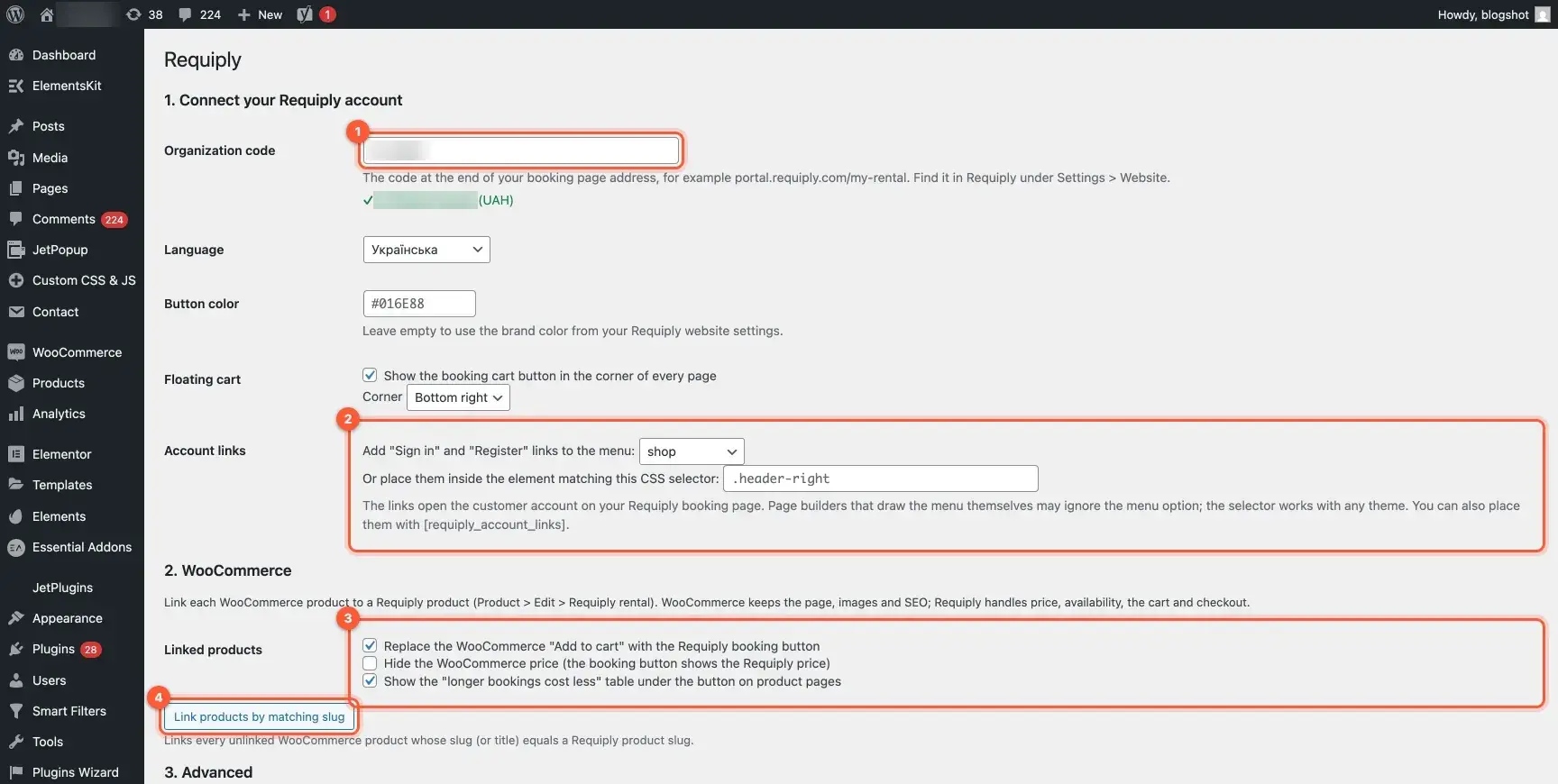Click Link products by matching slug button
Image resolution: width=1558 pixels, height=784 pixels.
(x=259, y=717)
